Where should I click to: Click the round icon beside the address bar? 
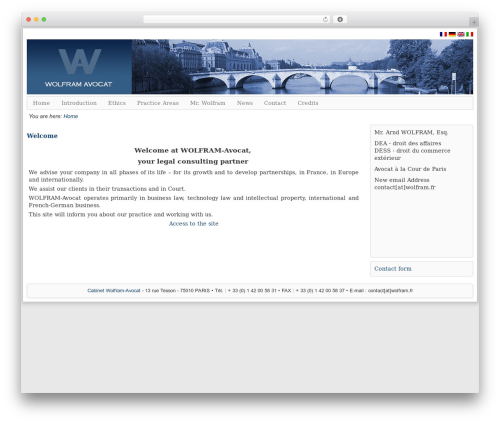[340, 19]
